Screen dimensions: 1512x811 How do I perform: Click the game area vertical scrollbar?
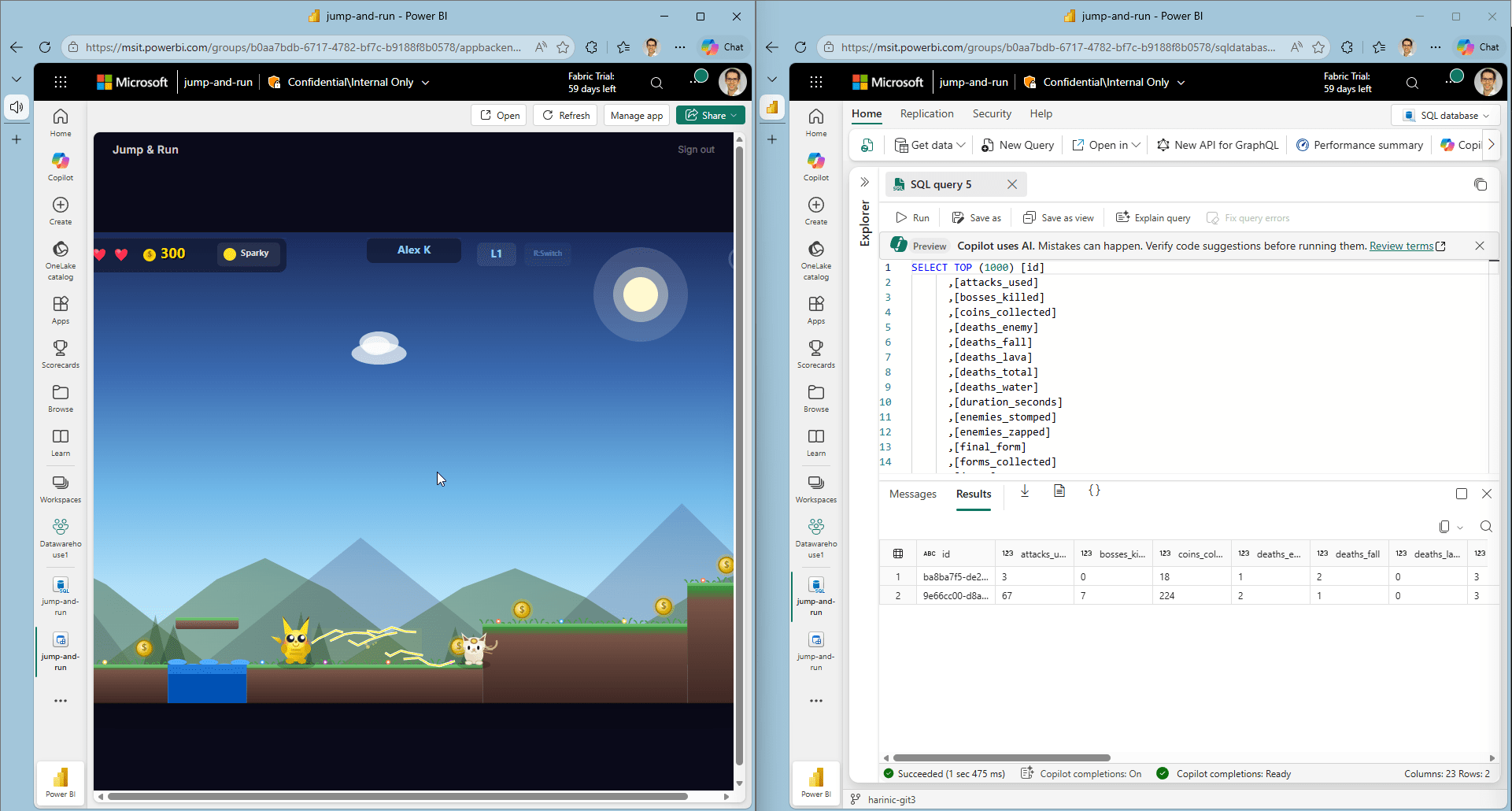(x=739, y=457)
